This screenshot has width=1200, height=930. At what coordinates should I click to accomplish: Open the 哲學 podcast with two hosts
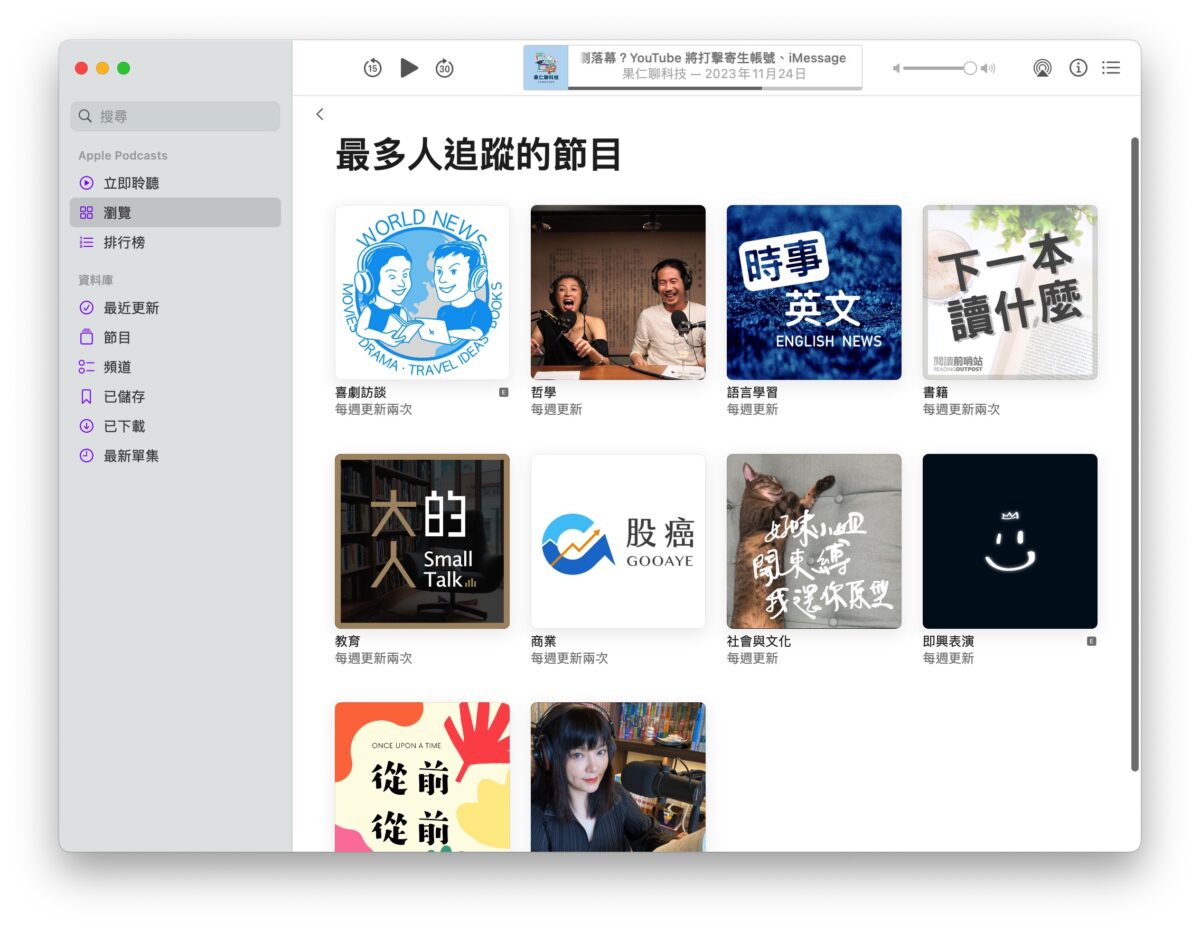coord(618,292)
